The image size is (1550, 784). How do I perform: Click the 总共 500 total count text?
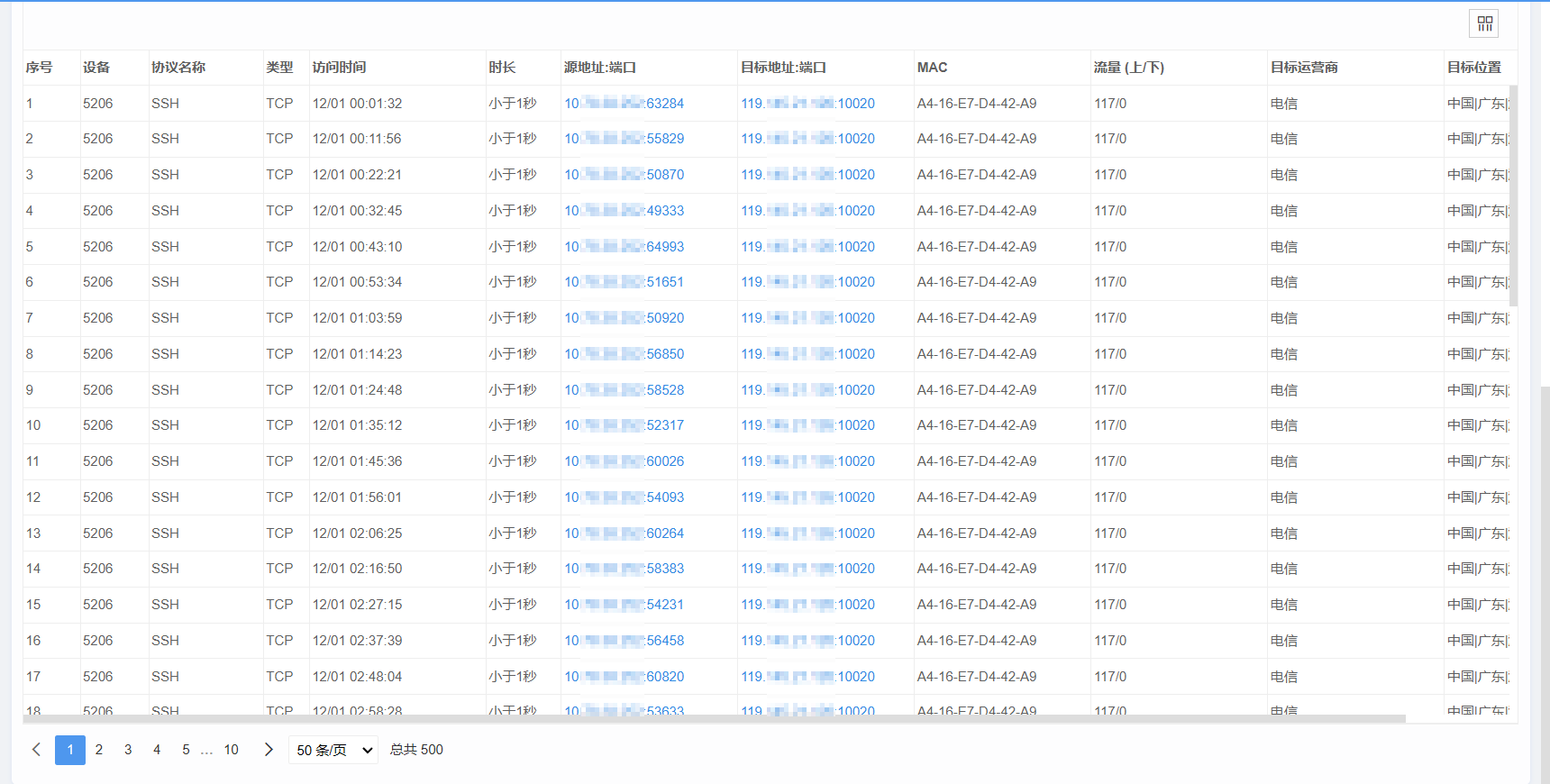pyautogui.click(x=416, y=750)
